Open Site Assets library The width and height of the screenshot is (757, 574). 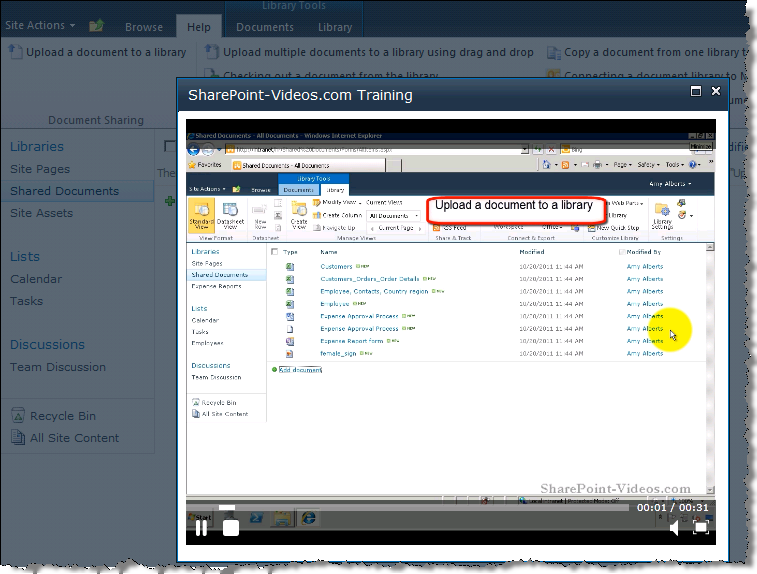(42, 213)
